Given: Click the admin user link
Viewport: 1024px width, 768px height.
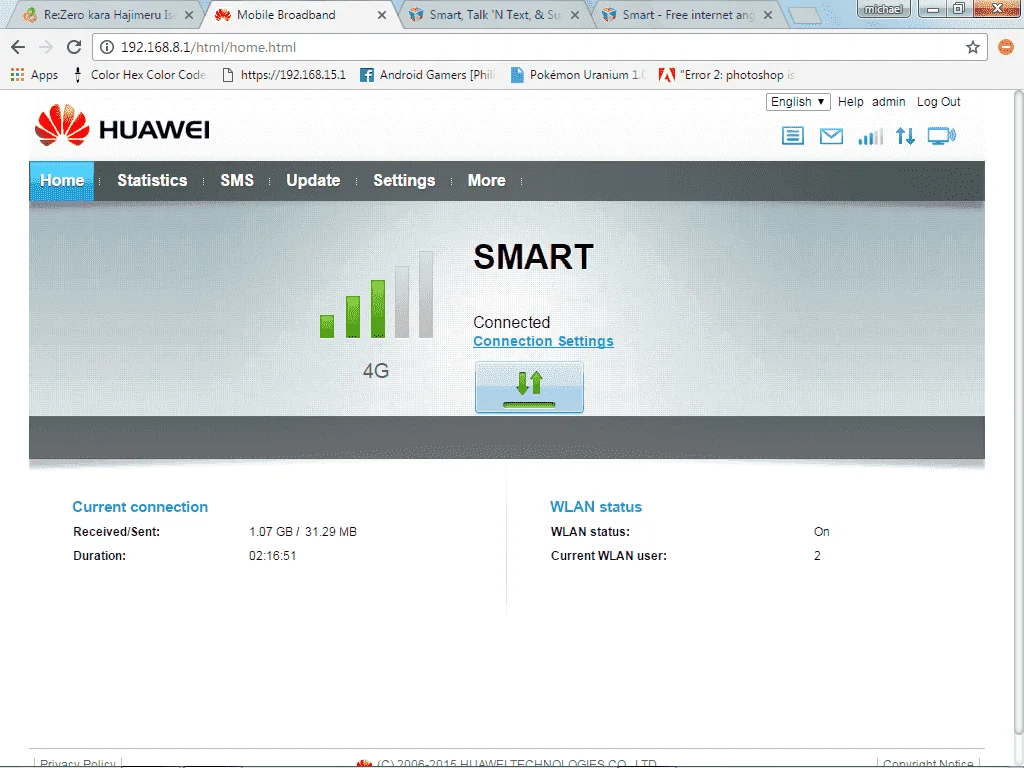Looking at the screenshot, I should tap(889, 102).
